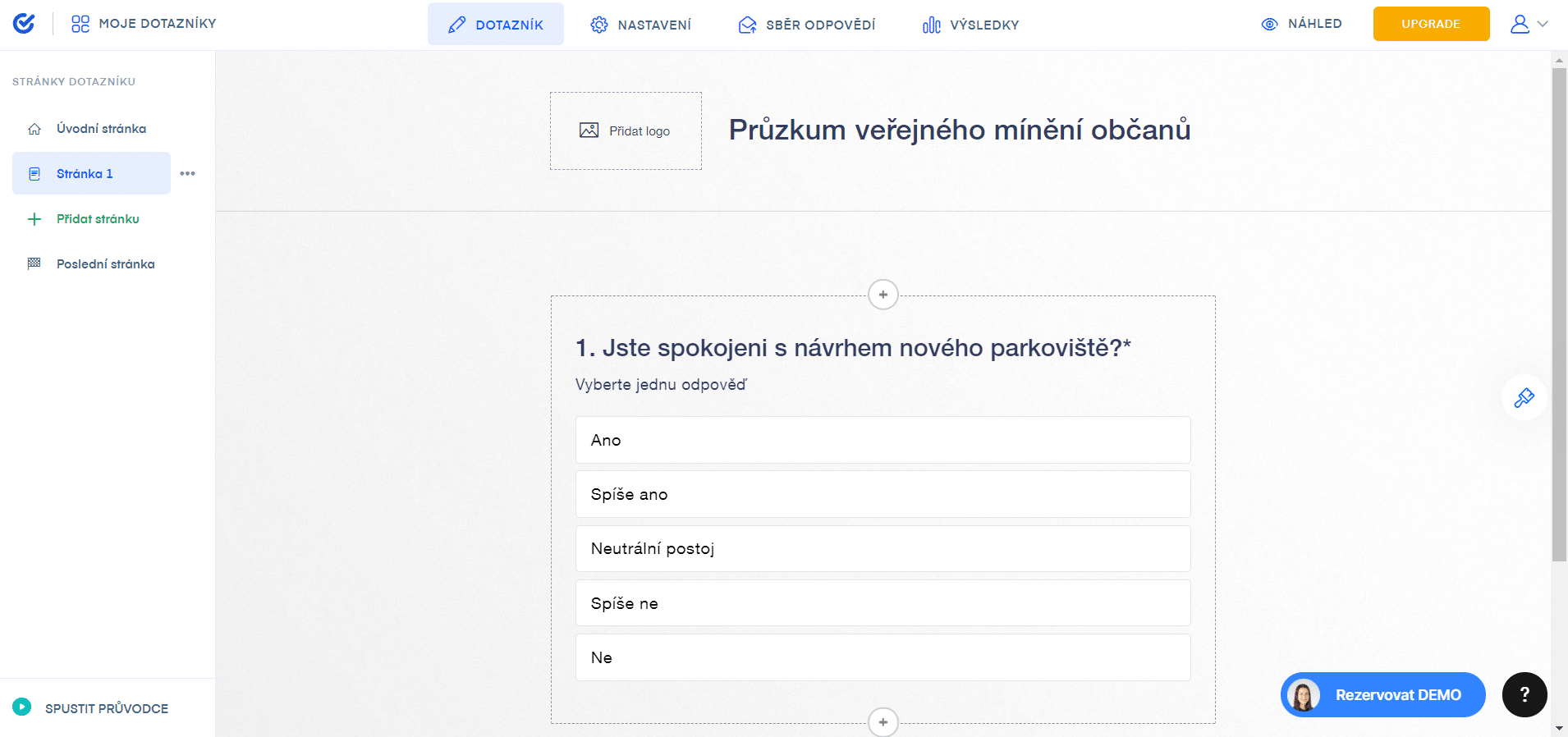Screen dimensions: 1568x737
Task: Click the Přidat logo placeholder box
Action: coord(626,131)
